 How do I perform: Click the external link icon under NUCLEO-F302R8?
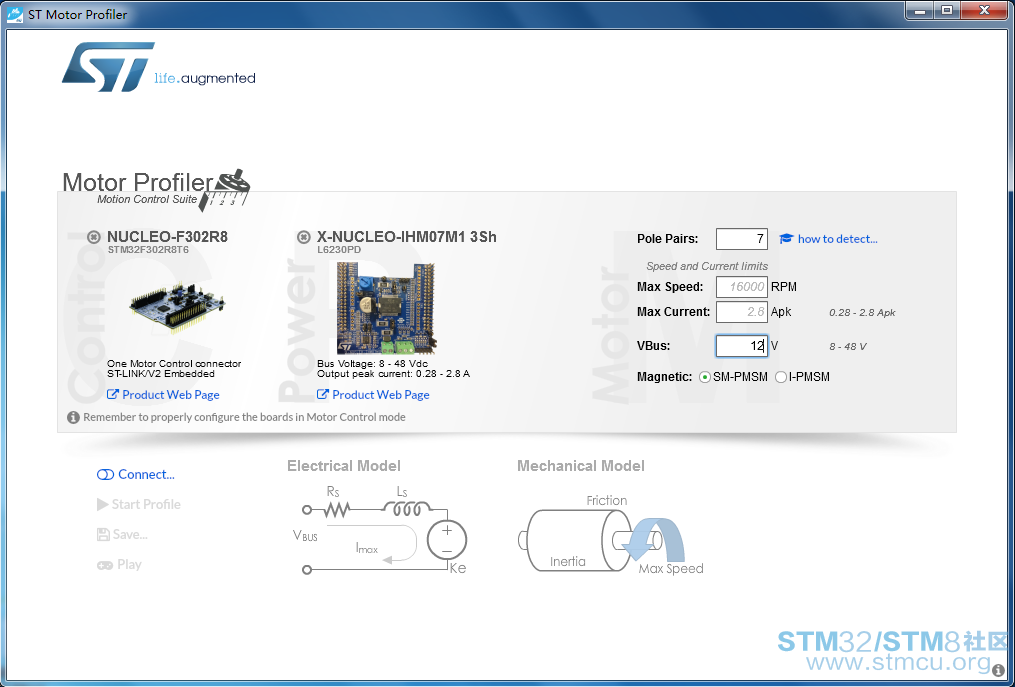[113, 394]
